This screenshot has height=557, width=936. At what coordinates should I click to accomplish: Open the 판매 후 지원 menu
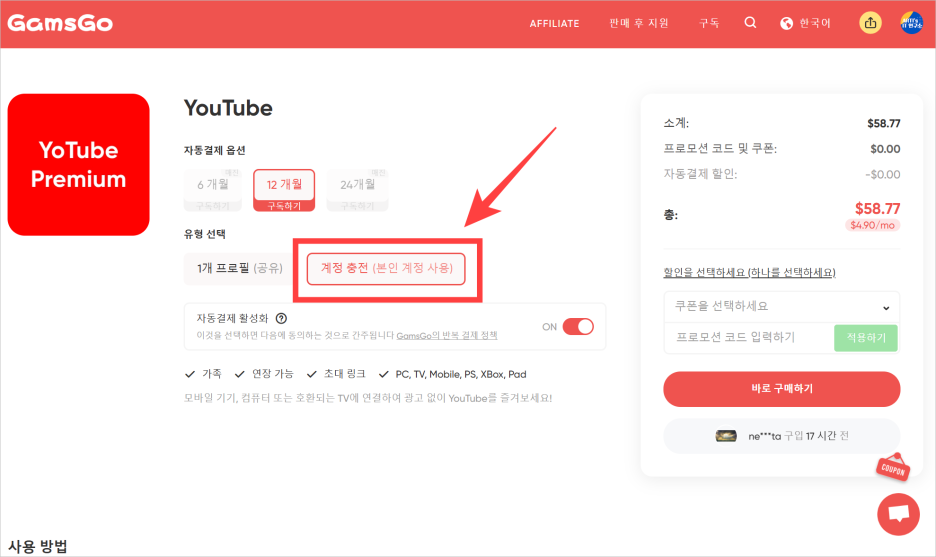tap(639, 23)
